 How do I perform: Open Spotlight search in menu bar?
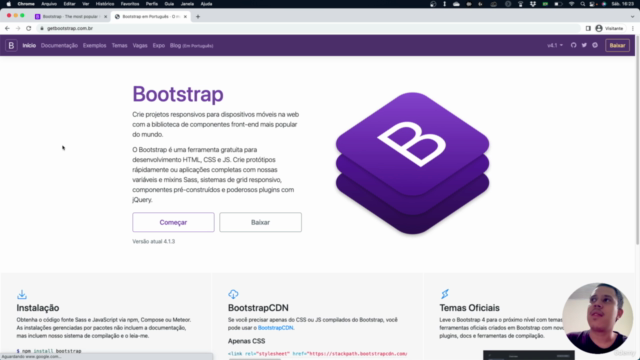click(x=582, y=4)
